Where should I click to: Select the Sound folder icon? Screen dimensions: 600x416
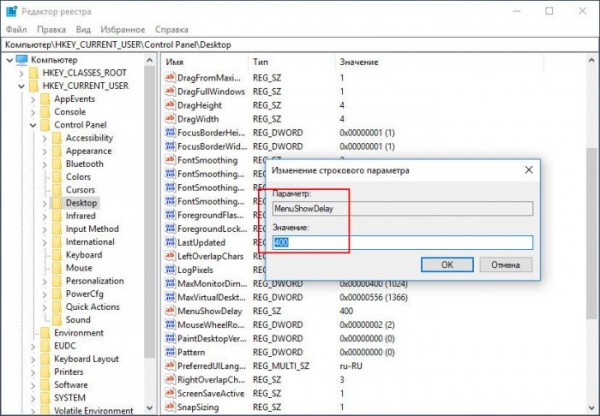[57, 320]
